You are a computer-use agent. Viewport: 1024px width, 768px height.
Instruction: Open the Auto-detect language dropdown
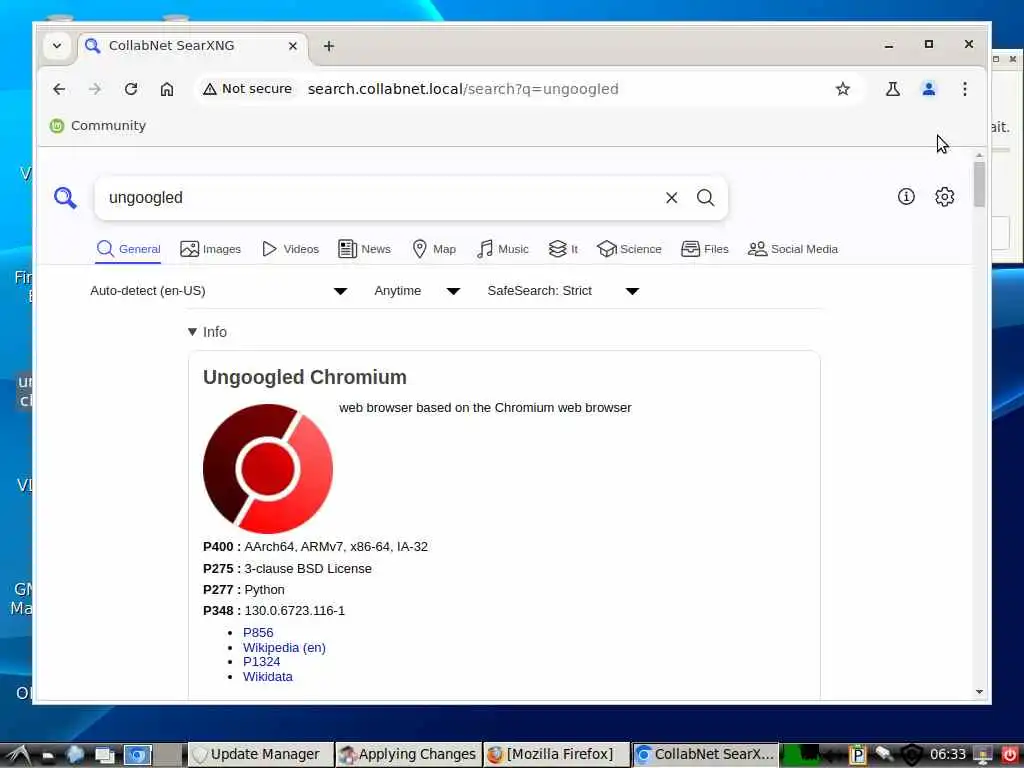tap(219, 291)
